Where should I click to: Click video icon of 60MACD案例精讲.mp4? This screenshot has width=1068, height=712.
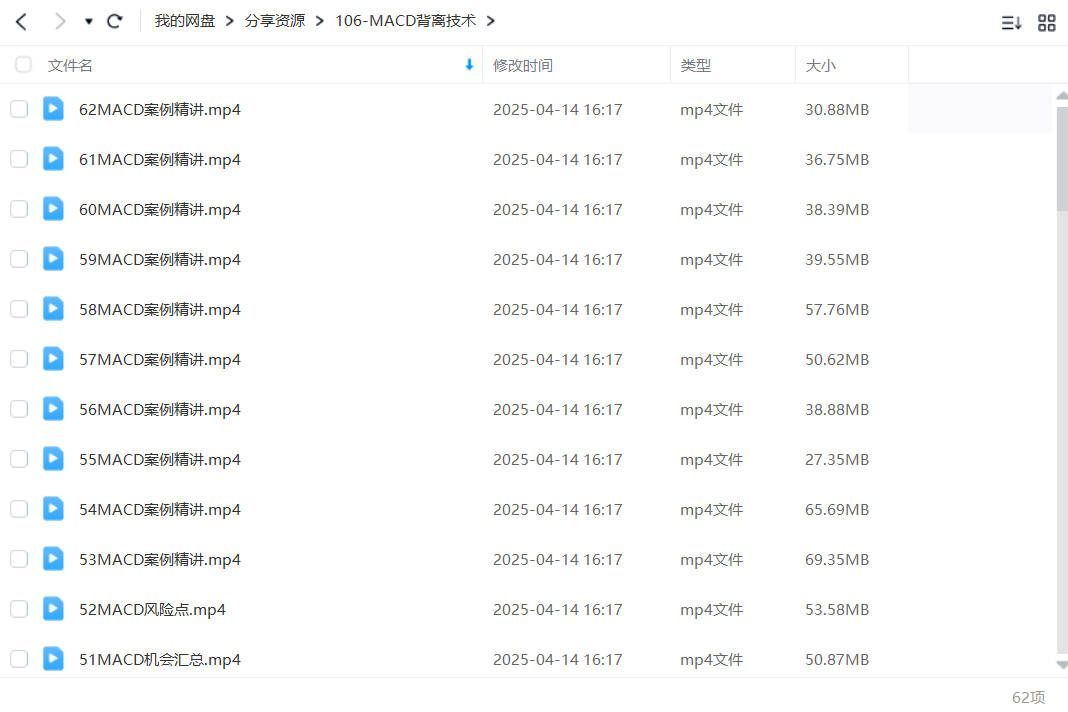[53, 209]
